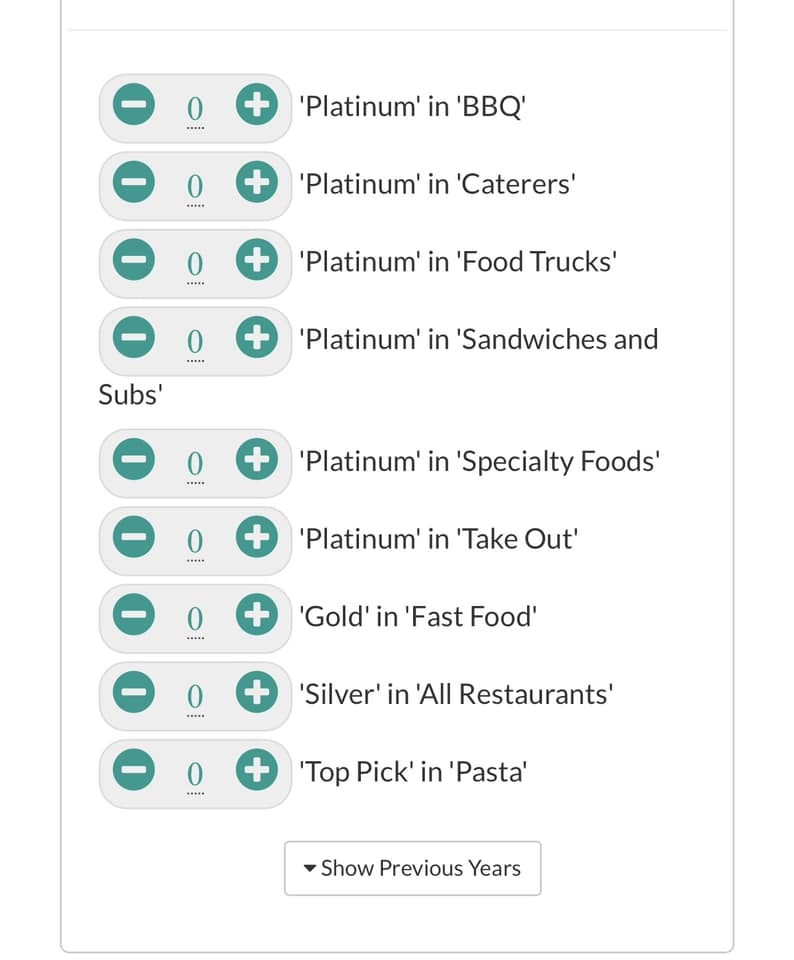Screen dimensions: 794x960
Task: Expand Show Previous Years dropdown
Action: coord(413,868)
